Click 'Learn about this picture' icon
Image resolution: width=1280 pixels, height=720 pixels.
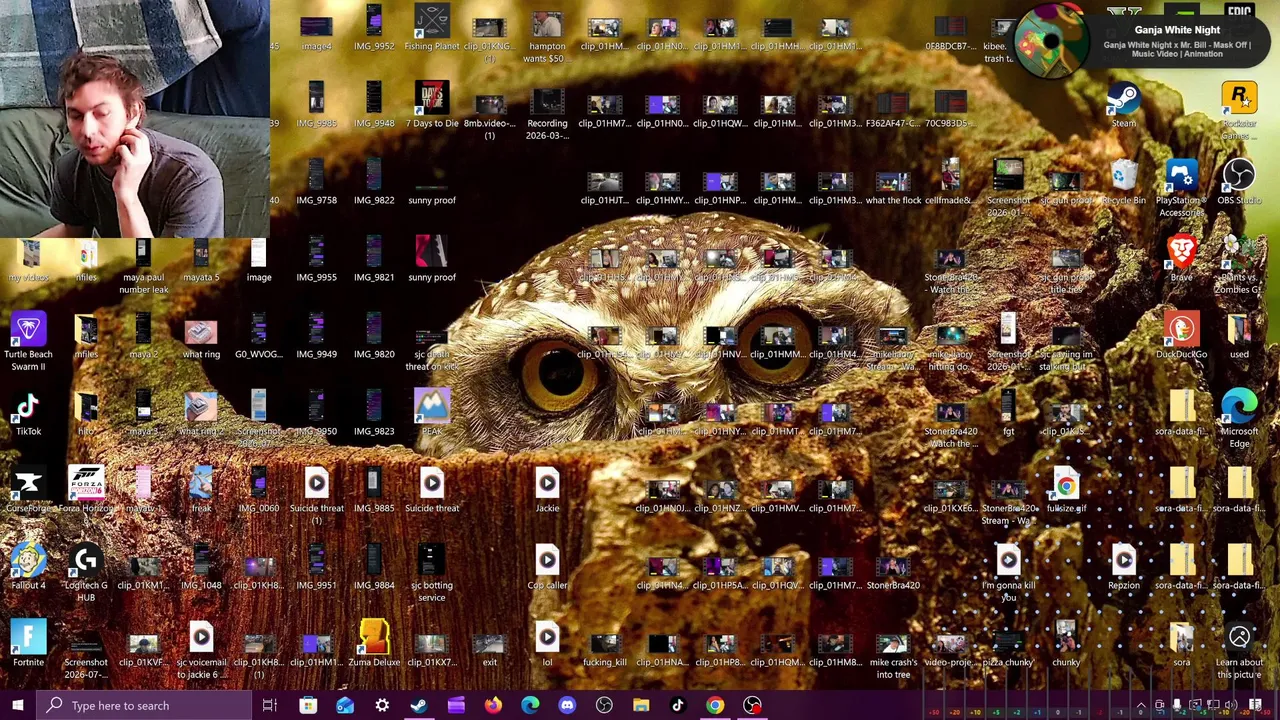[x=1239, y=650]
